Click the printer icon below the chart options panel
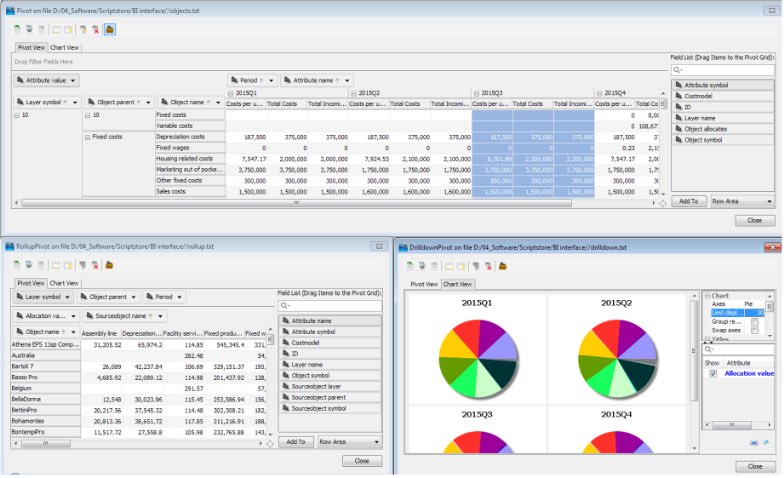 click(754, 442)
